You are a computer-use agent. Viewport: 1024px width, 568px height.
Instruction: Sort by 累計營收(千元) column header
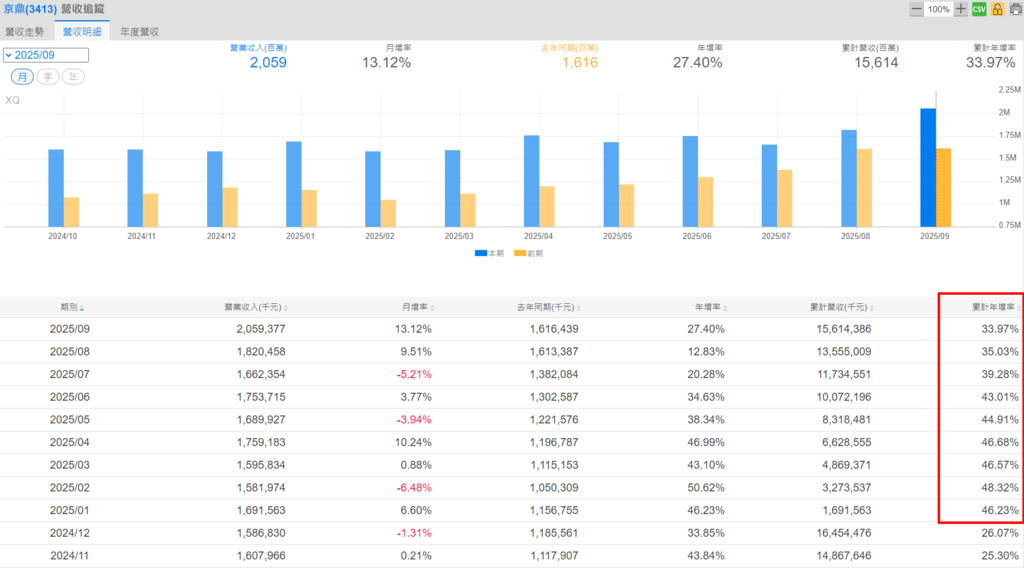click(x=841, y=307)
